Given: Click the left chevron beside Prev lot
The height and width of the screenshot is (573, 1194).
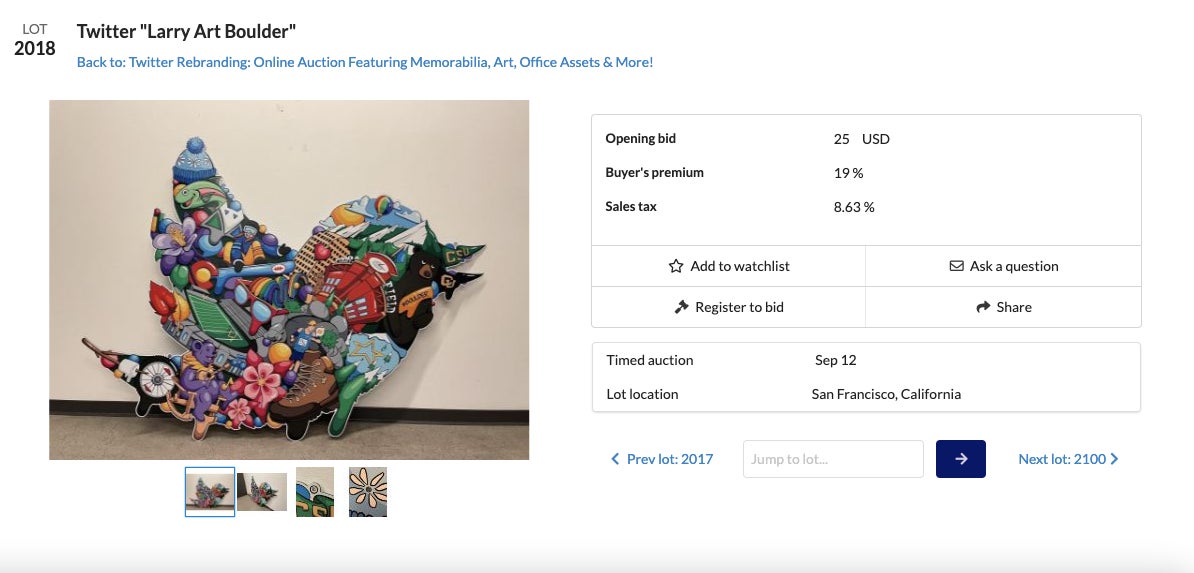Looking at the screenshot, I should tap(615, 460).
